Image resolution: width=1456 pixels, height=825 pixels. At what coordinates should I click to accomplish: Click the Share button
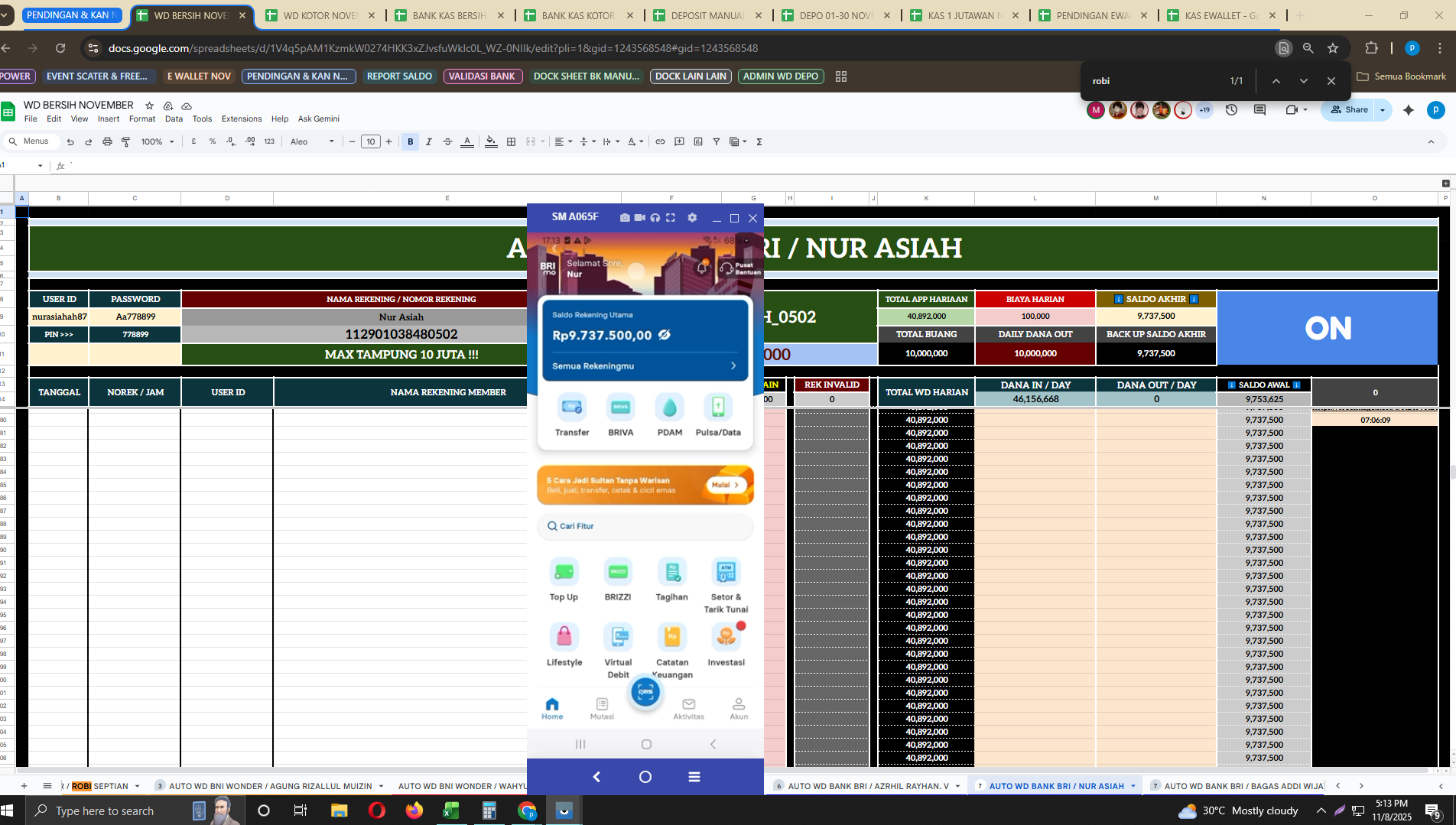(x=1349, y=110)
